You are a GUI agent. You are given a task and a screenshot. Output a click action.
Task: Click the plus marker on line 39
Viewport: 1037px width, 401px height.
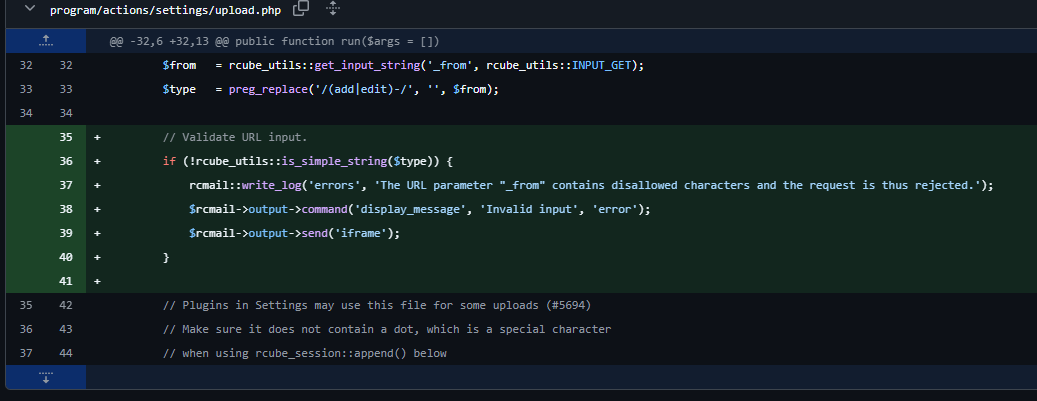pyautogui.click(x=98, y=234)
